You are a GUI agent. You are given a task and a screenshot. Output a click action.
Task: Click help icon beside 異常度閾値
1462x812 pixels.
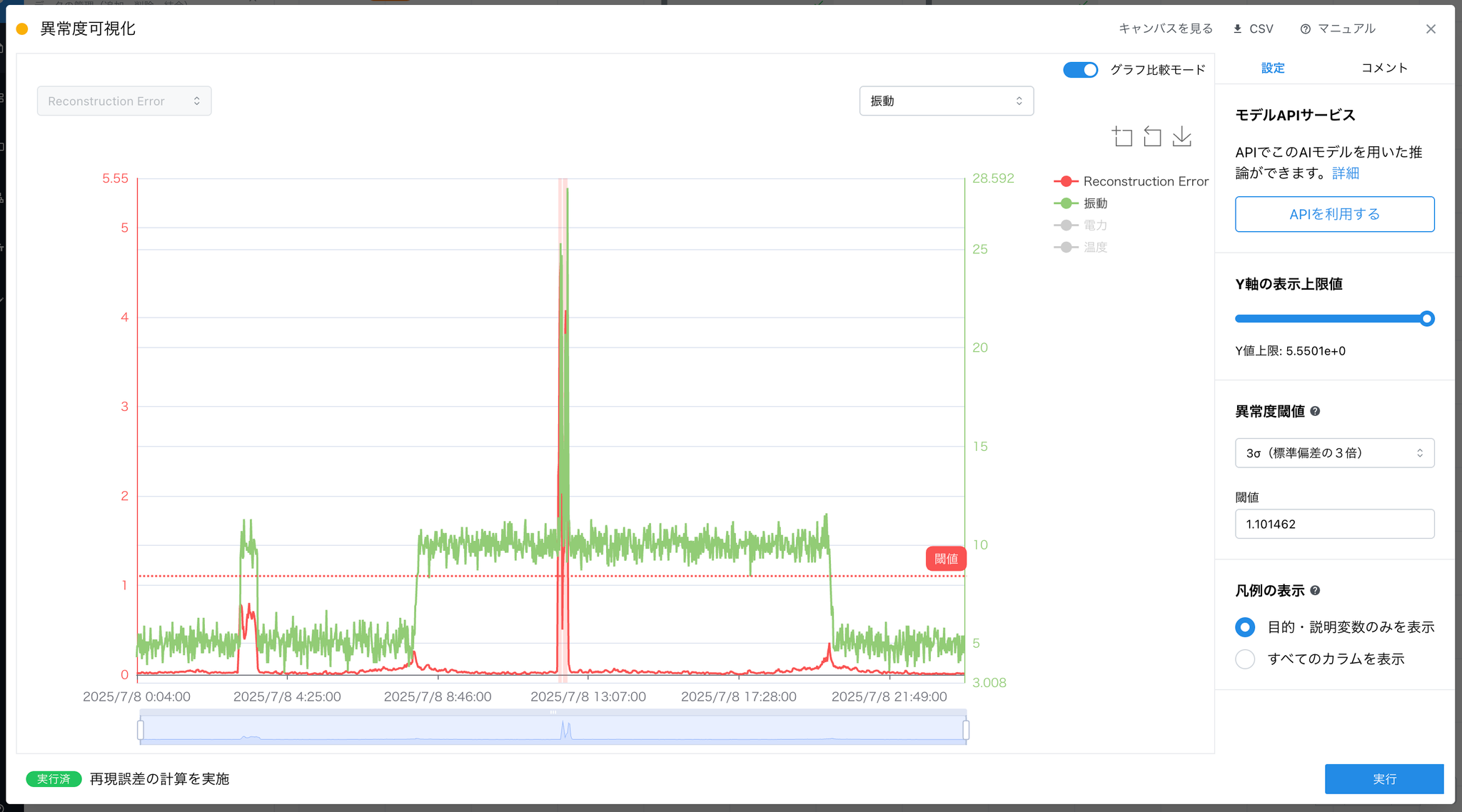[x=1316, y=411]
